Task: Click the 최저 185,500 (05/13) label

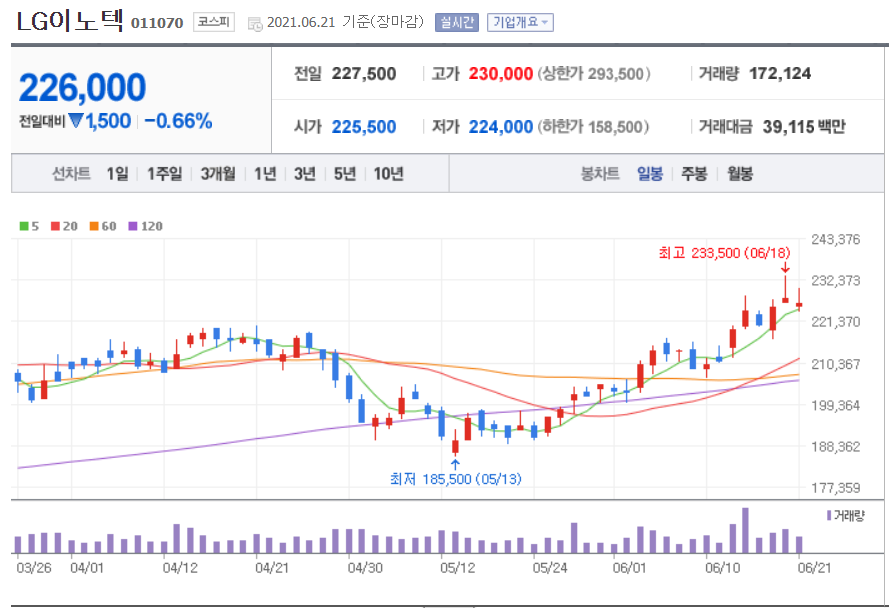Action: point(455,479)
